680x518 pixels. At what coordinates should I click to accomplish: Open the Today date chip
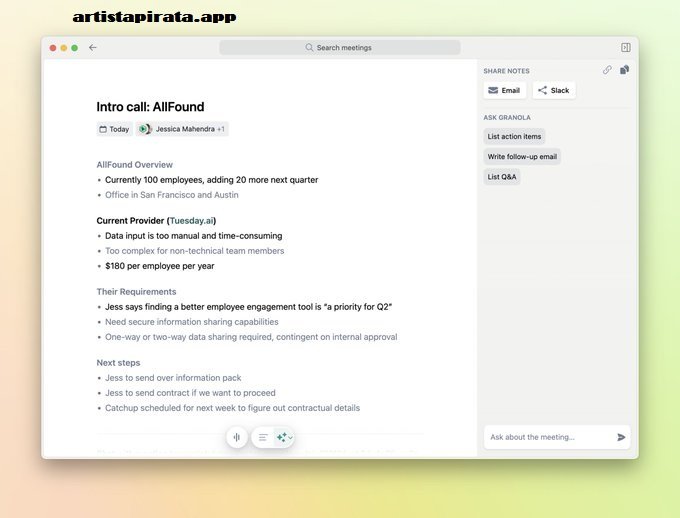pyautogui.click(x=114, y=129)
